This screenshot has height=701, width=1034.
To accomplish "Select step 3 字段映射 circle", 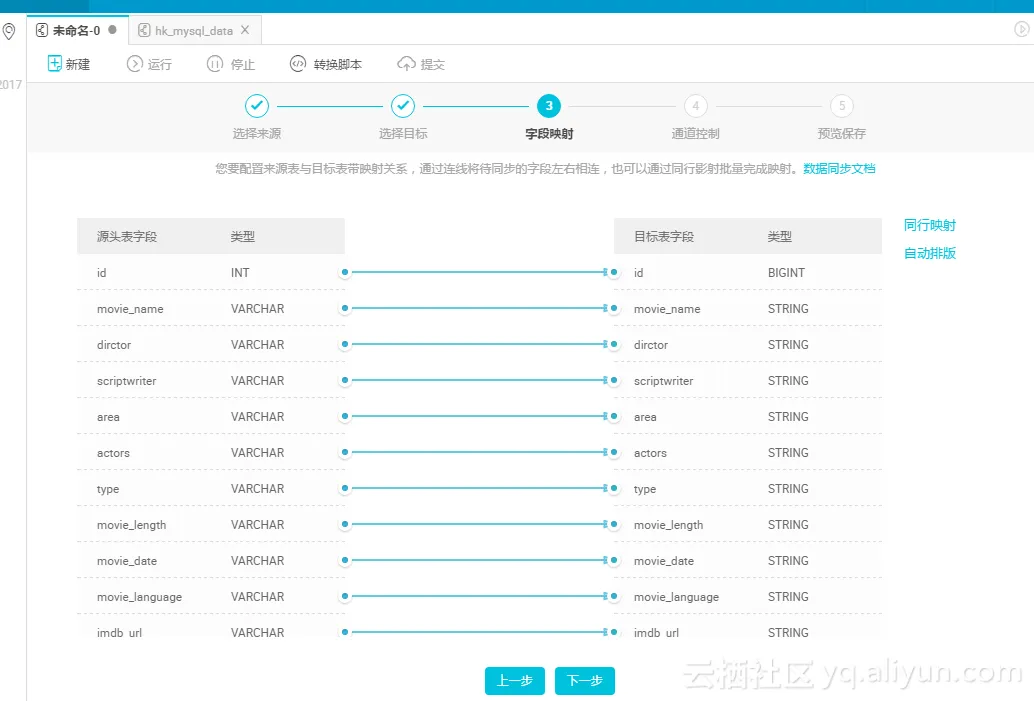I will [x=549, y=106].
